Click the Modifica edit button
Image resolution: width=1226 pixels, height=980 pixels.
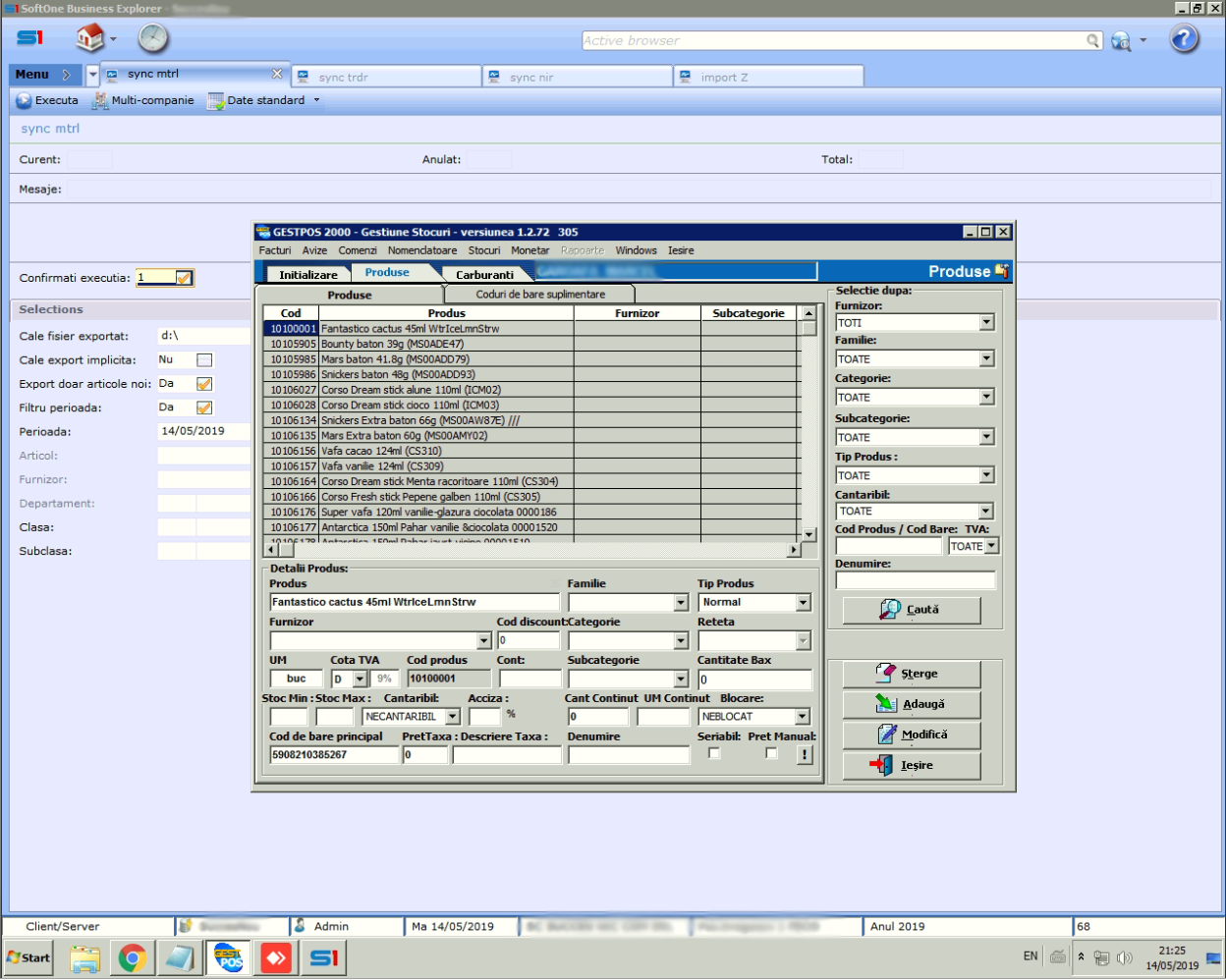tap(912, 735)
